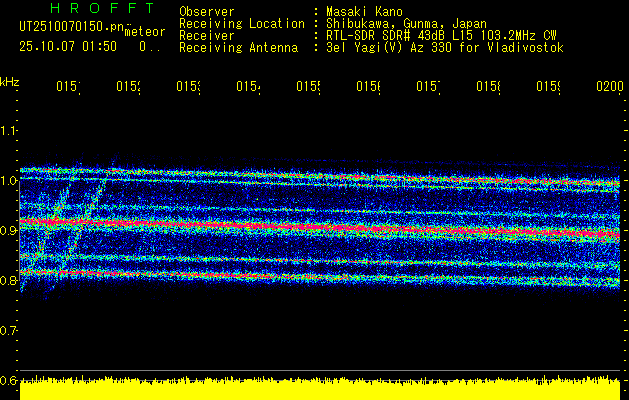Click the yellow signal level bar graph

pyautogui.click(x=320, y=390)
